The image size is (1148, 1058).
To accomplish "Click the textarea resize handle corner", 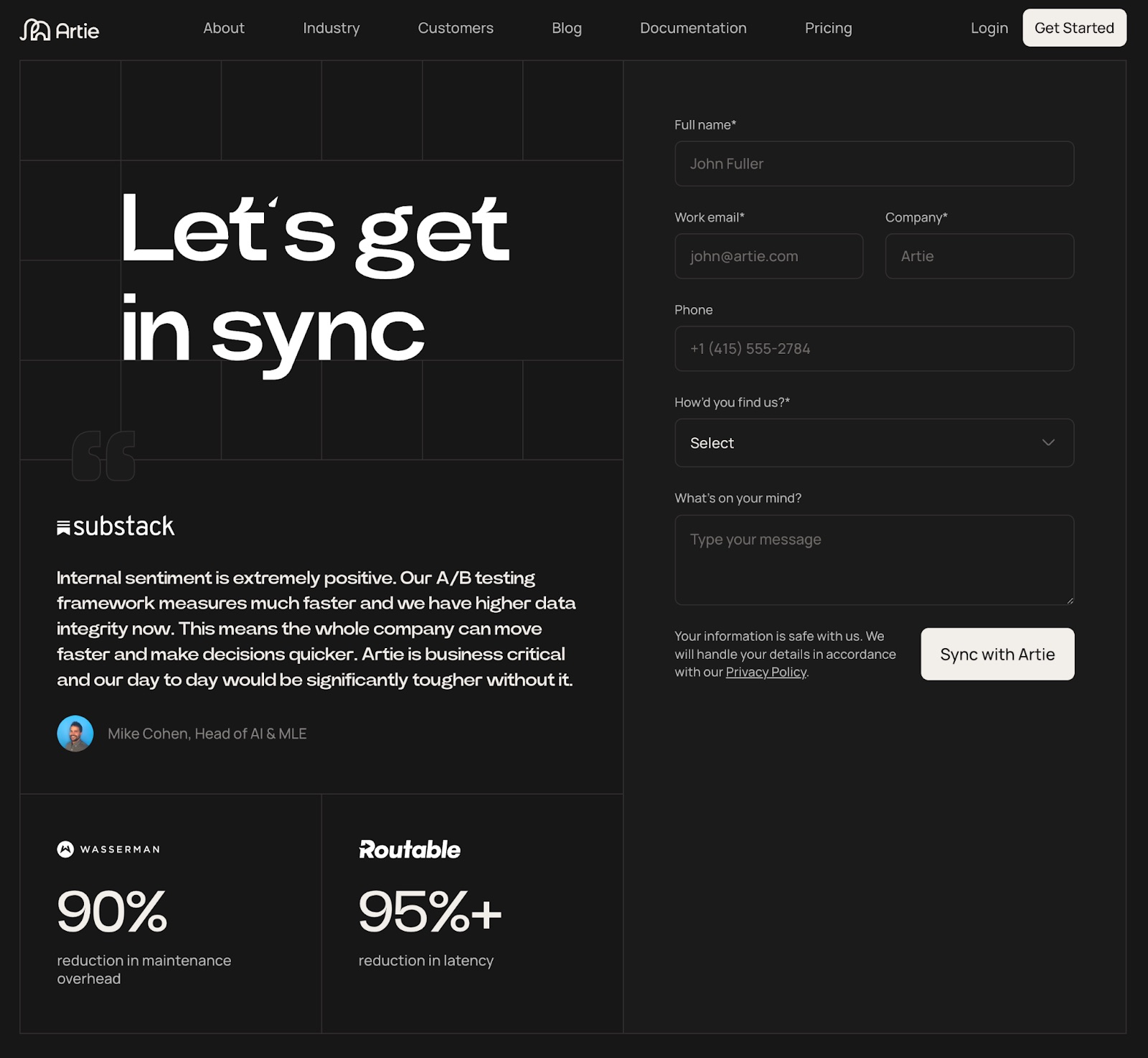I will click(1070, 601).
